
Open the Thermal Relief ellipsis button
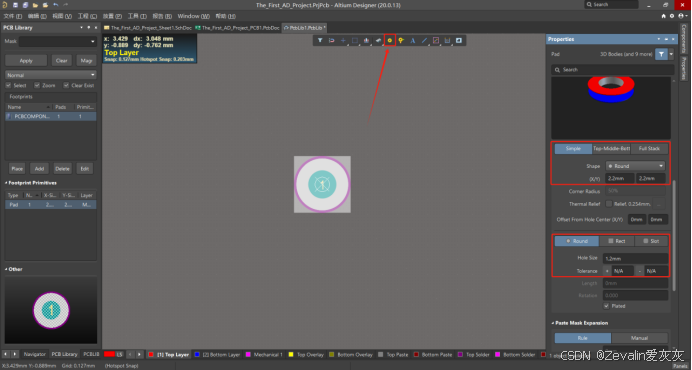click(x=658, y=204)
